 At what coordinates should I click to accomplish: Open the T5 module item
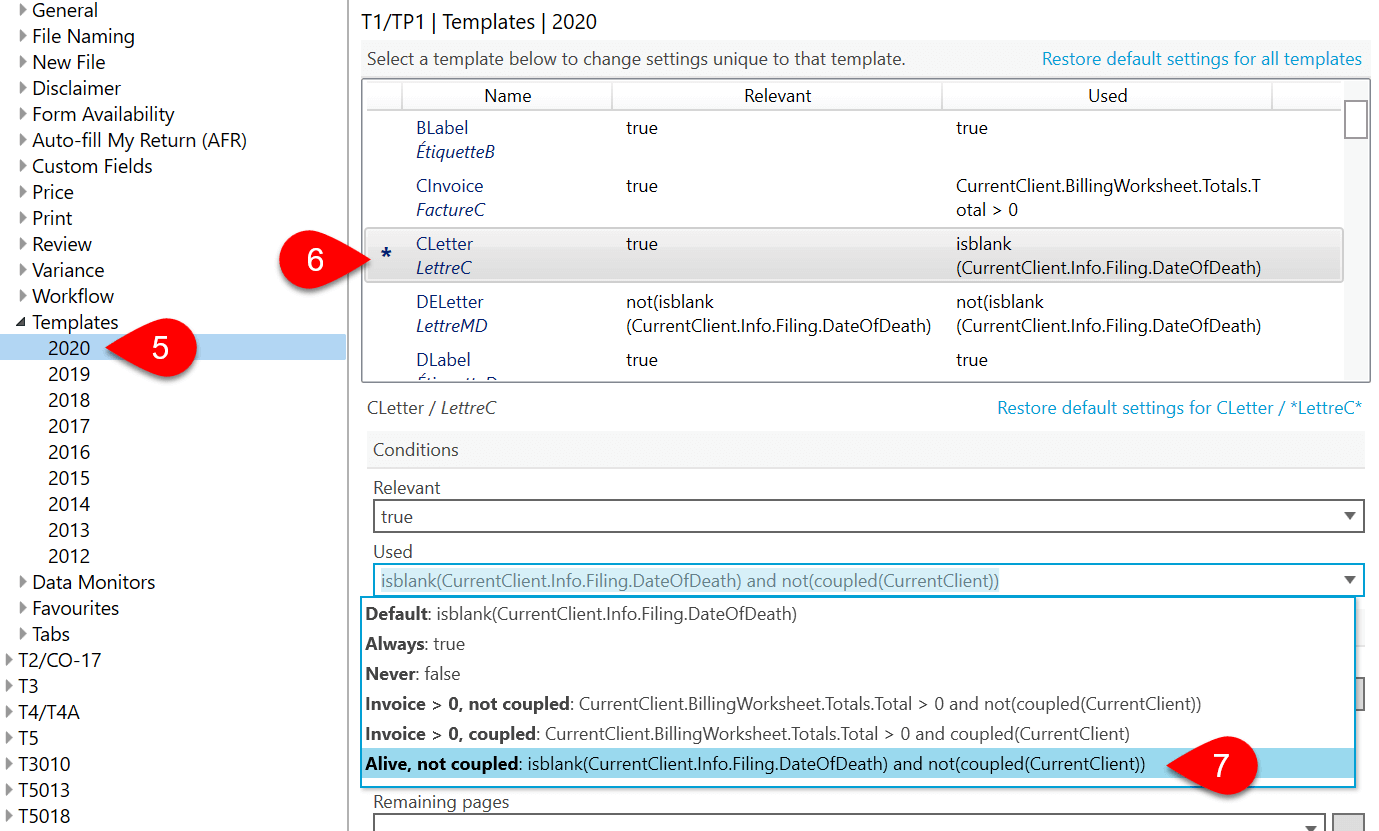pos(28,738)
